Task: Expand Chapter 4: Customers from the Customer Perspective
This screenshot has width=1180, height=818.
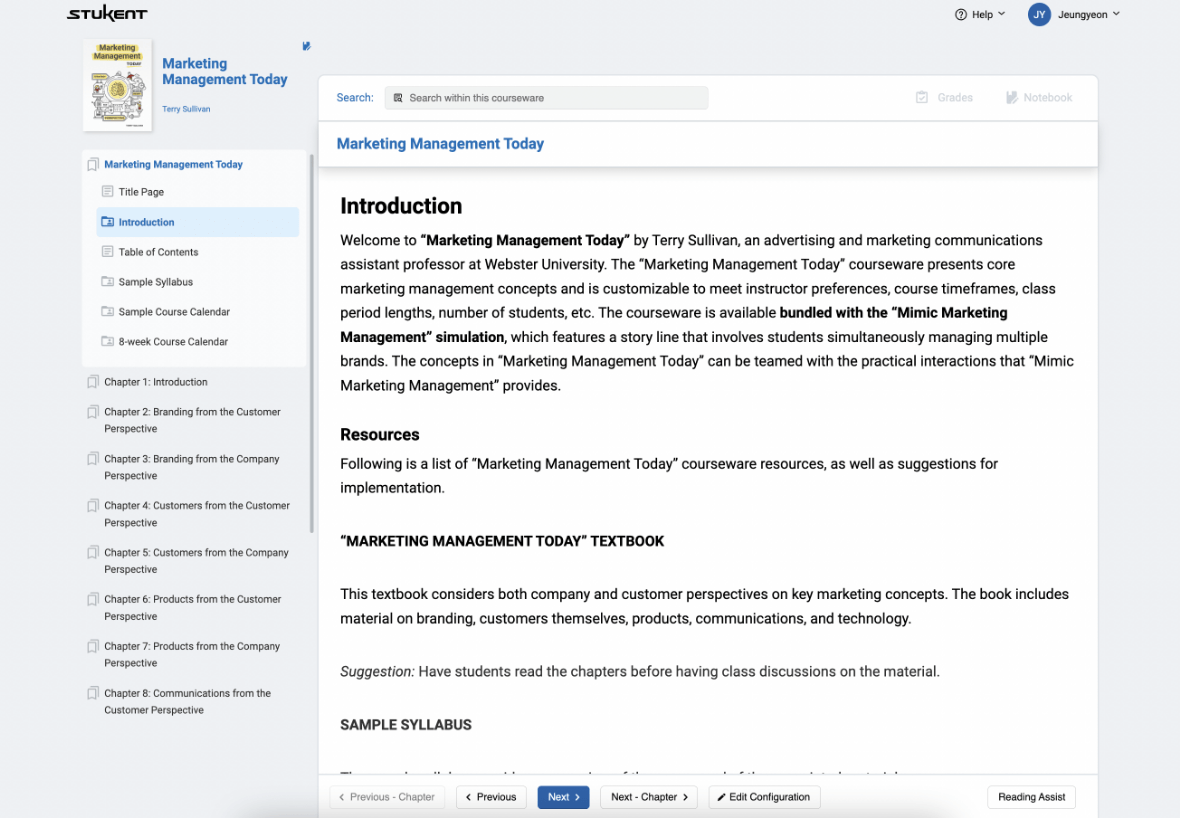Action: pyautogui.click(x=197, y=514)
